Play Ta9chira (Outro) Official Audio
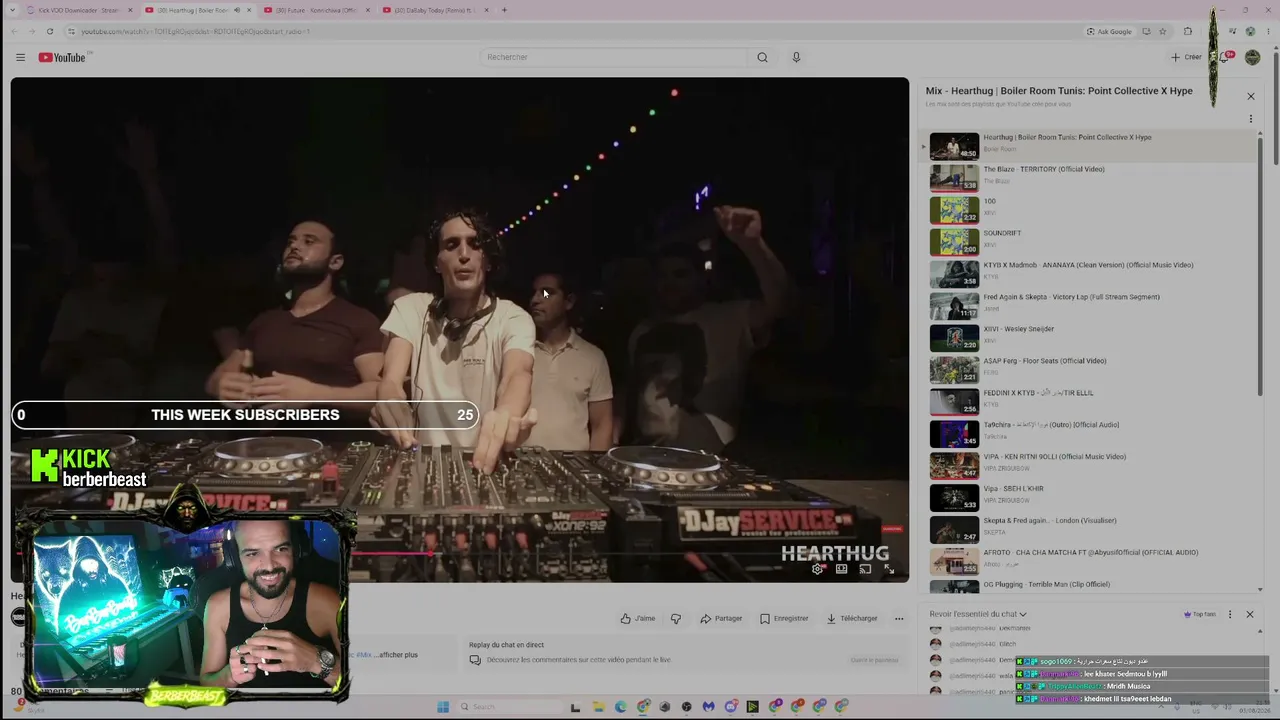1280x720 pixels. coord(1088,433)
